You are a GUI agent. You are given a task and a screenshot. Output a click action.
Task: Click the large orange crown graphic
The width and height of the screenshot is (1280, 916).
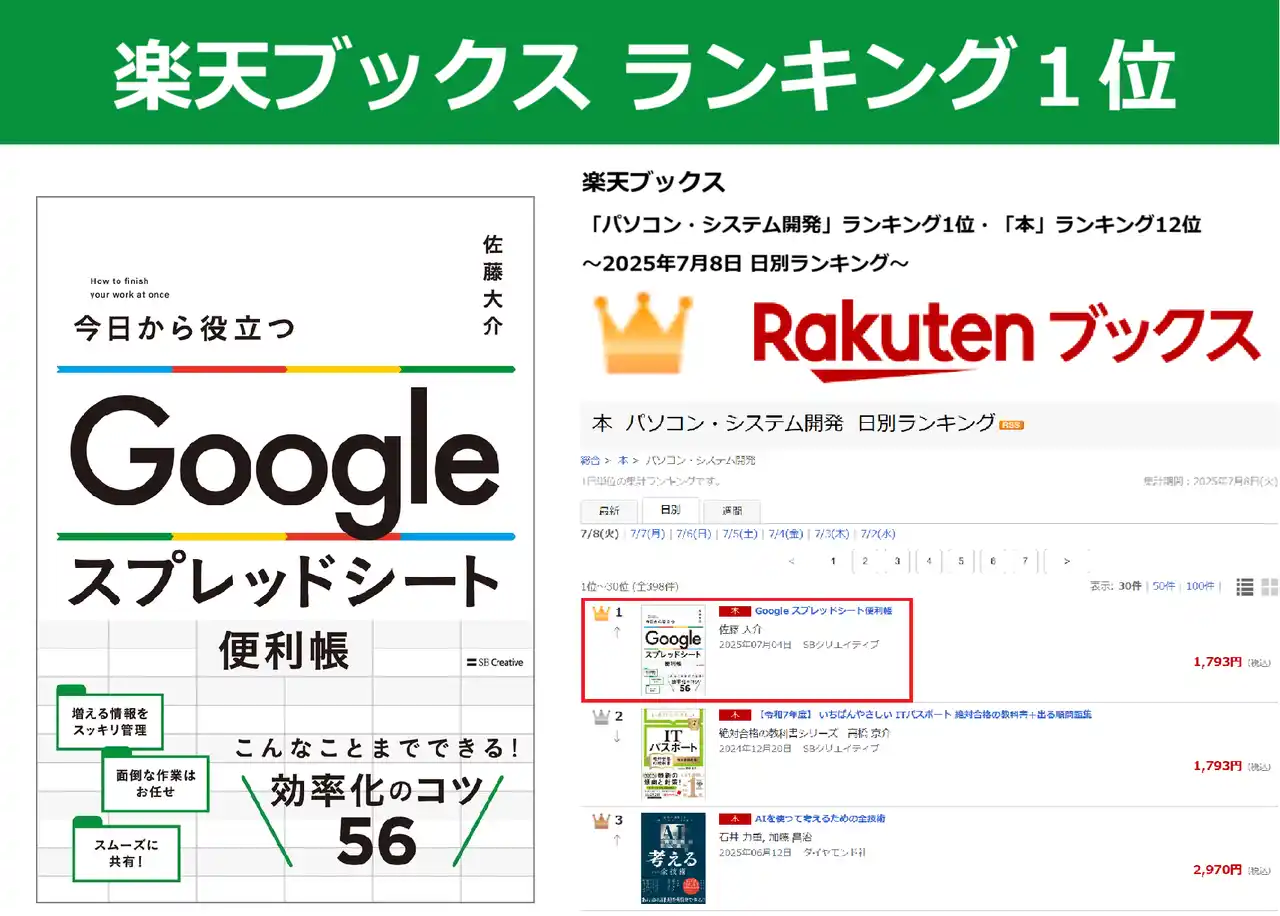(643, 334)
